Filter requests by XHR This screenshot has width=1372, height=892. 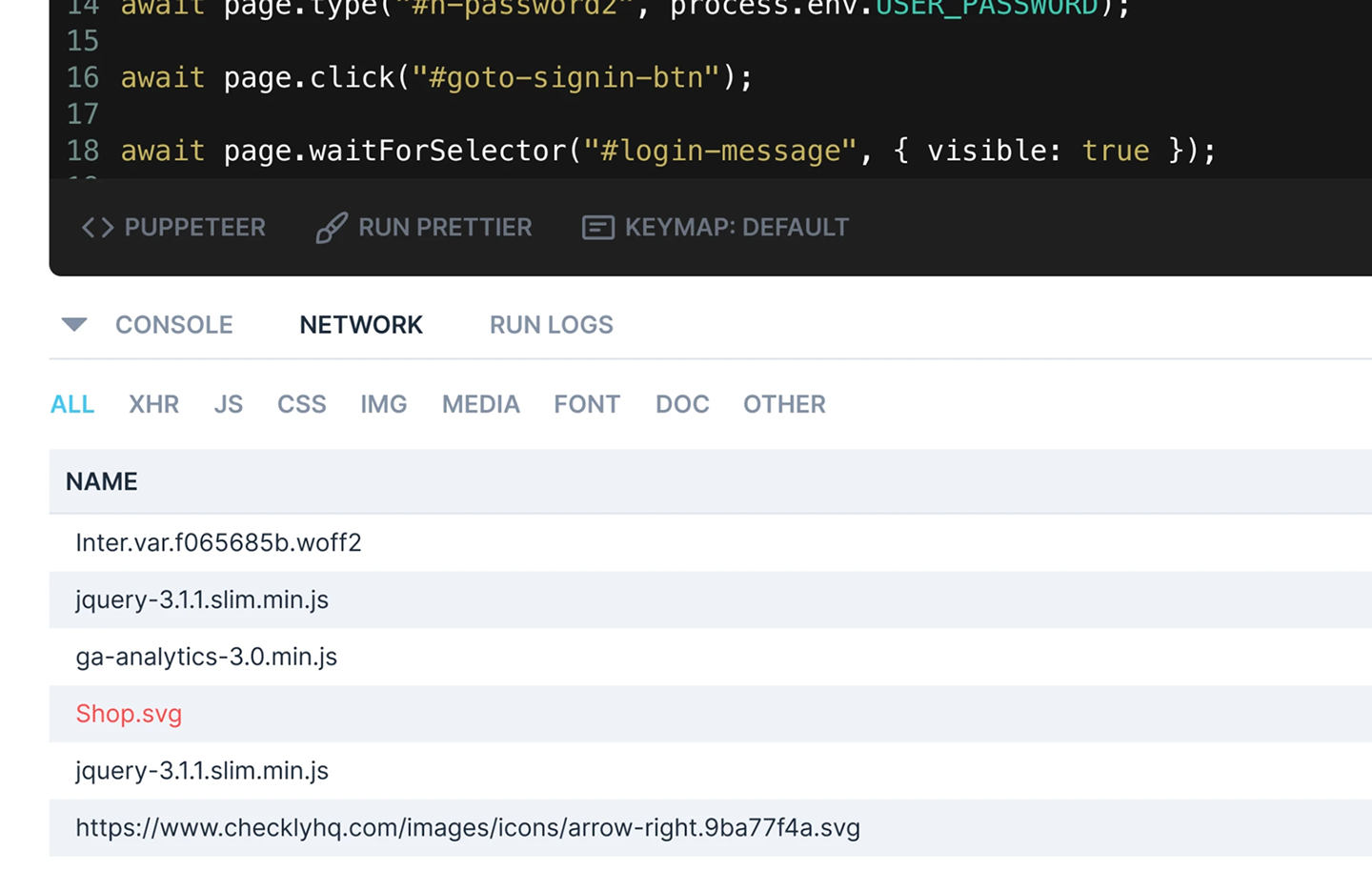[x=154, y=404]
